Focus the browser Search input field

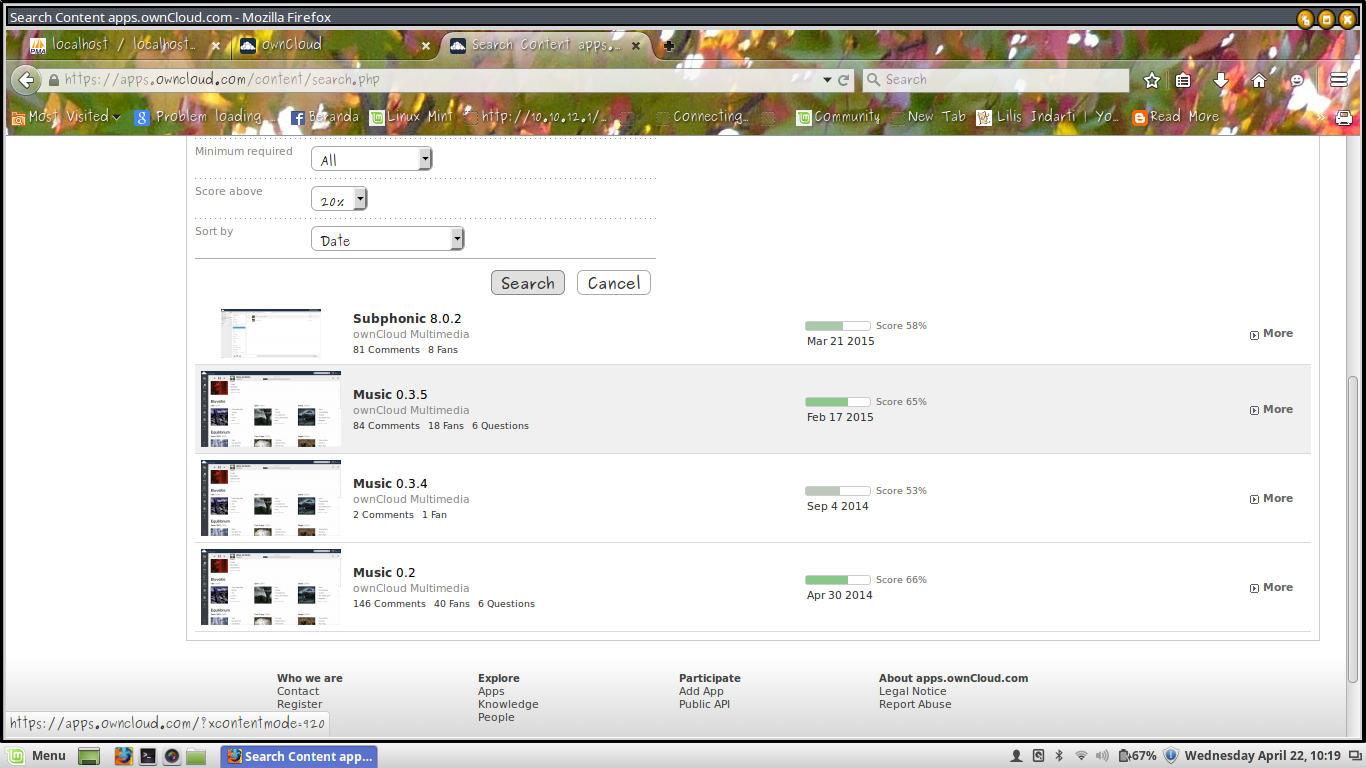(995, 80)
